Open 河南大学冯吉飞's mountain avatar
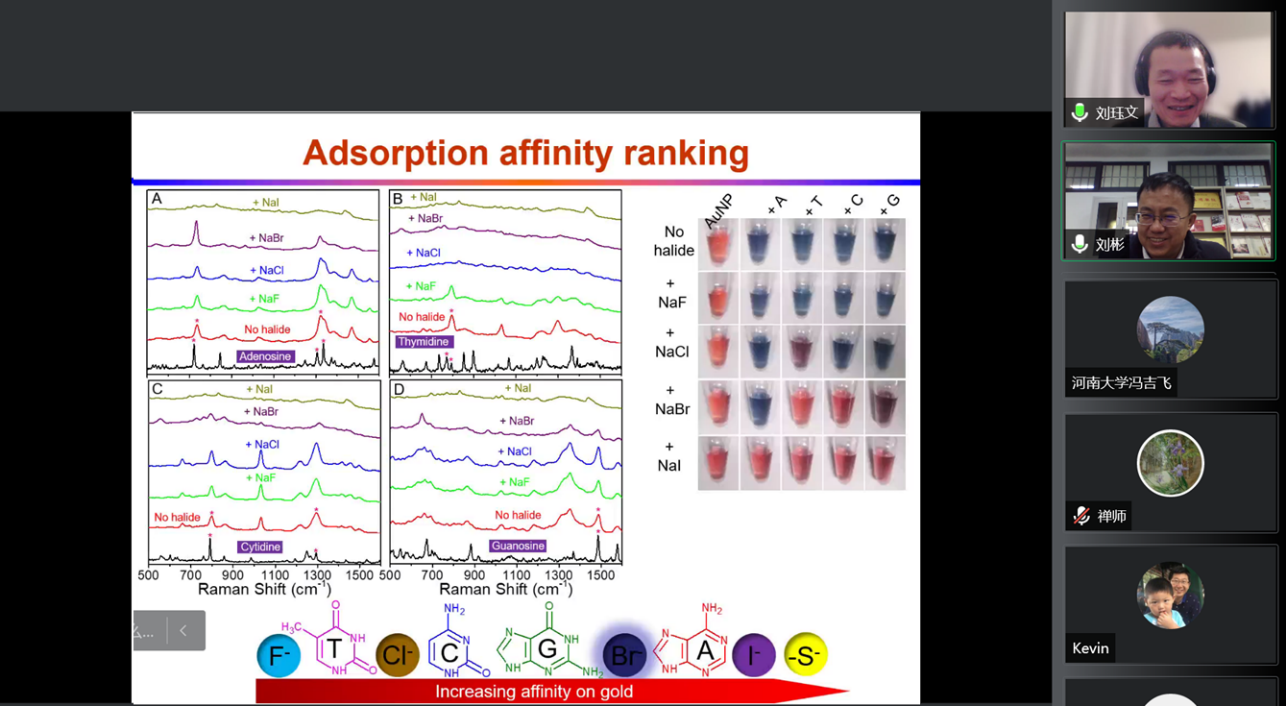This screenshot has height=706, width=1286. [1169, 329]
